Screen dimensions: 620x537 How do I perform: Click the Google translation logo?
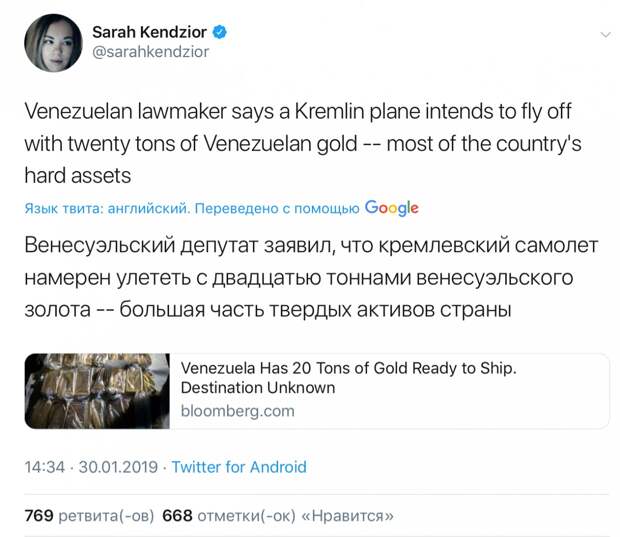pos(391,208)
